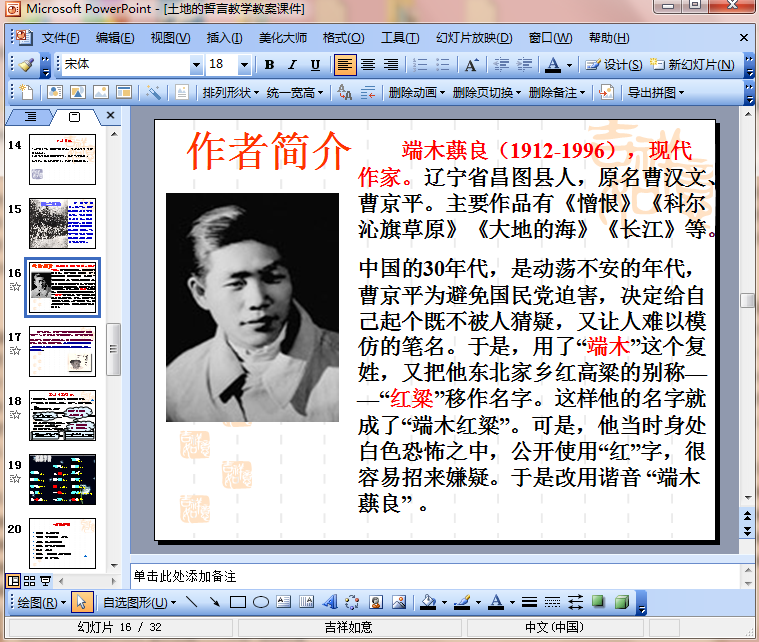The image size is (759, 642).
Task: Select slide 18 thumbnail
Action: click(x=62, y=415)
